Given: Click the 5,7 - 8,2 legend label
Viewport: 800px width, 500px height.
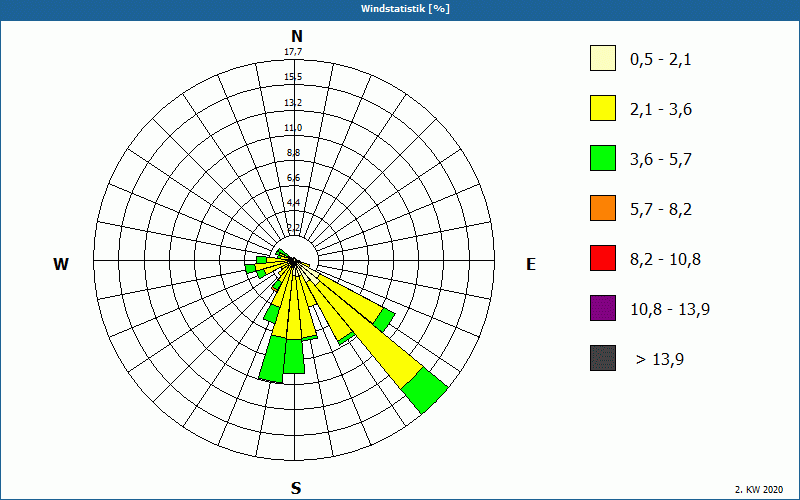Looking at the screenshot, I should click(661, 210).
